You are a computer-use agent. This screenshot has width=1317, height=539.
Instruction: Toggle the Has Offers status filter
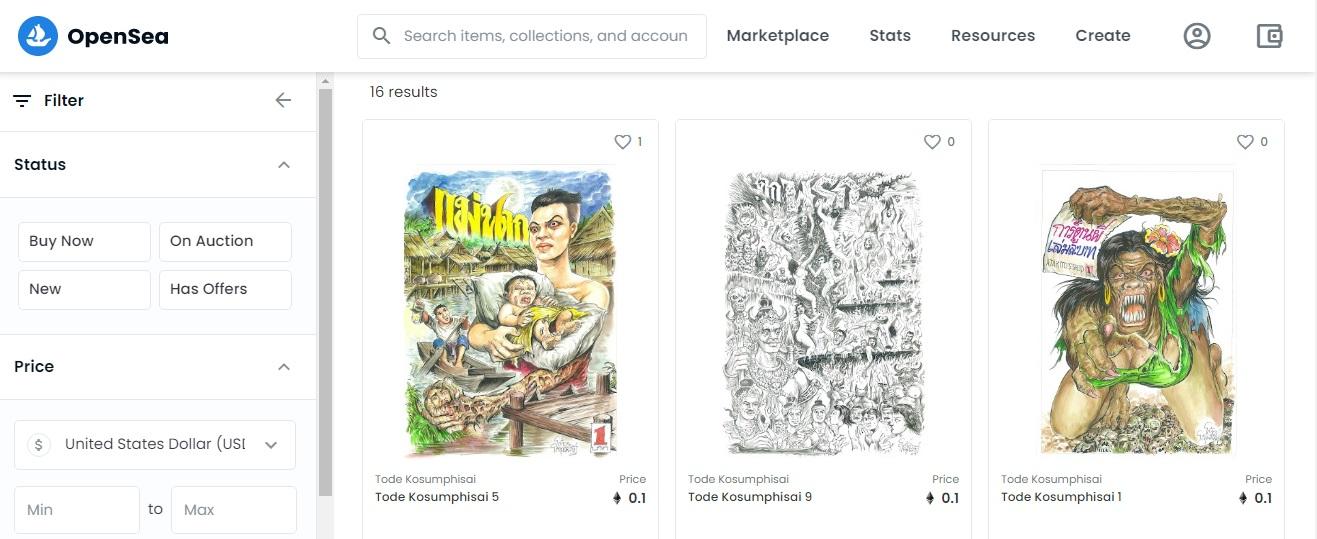pyautogui.click(x=225, y=289)
